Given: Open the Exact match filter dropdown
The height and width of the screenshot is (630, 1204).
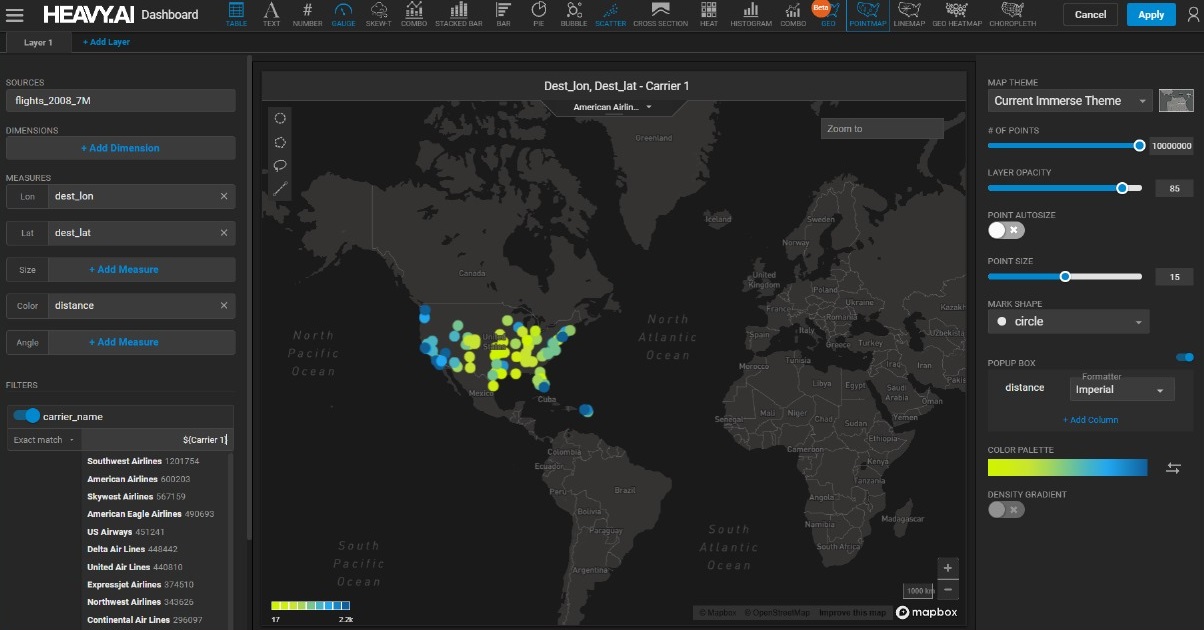Looking at the screenshot, I should tap(44, 440).
